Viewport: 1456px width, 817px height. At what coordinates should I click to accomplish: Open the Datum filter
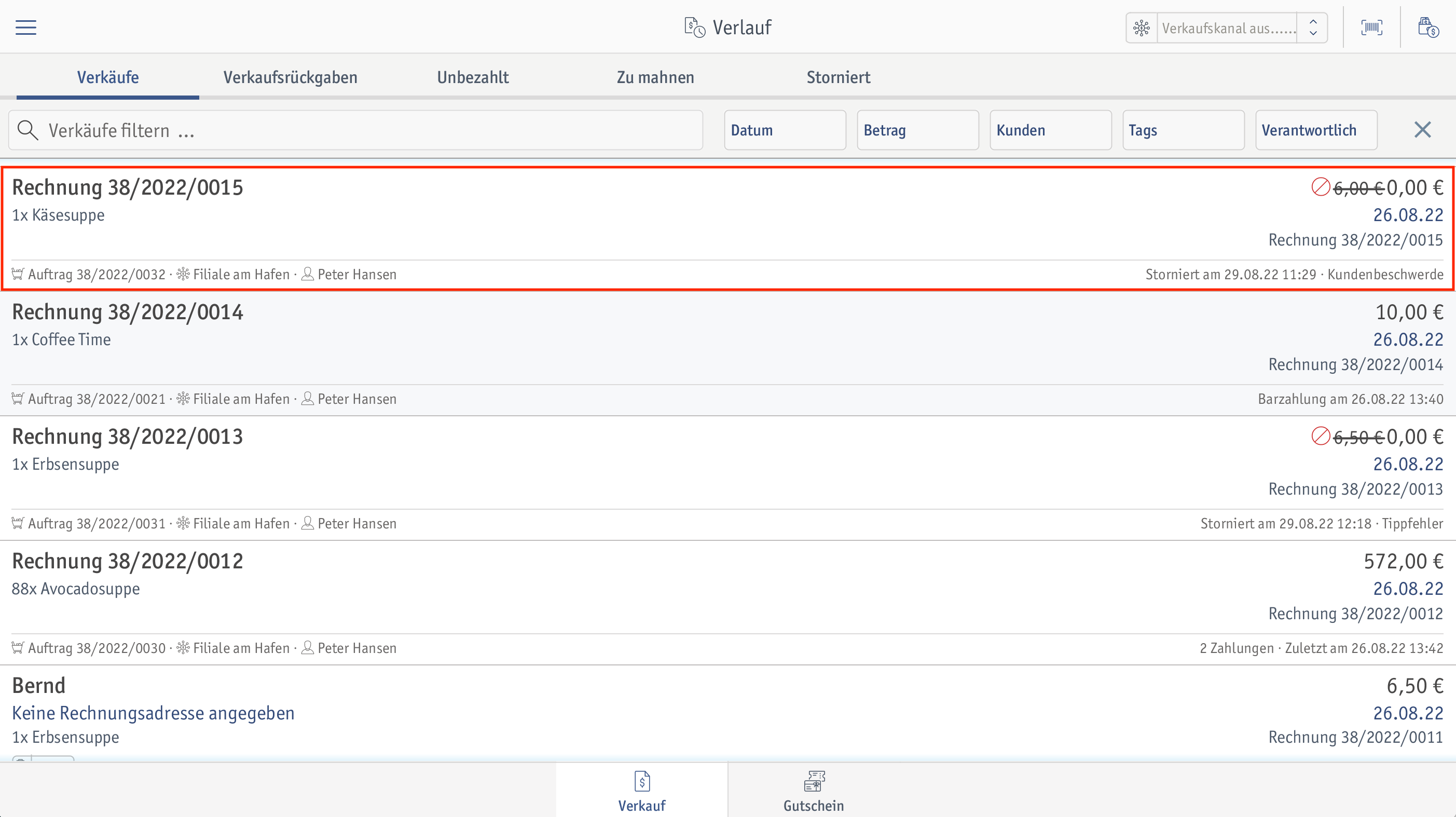(x=785, y=130)
